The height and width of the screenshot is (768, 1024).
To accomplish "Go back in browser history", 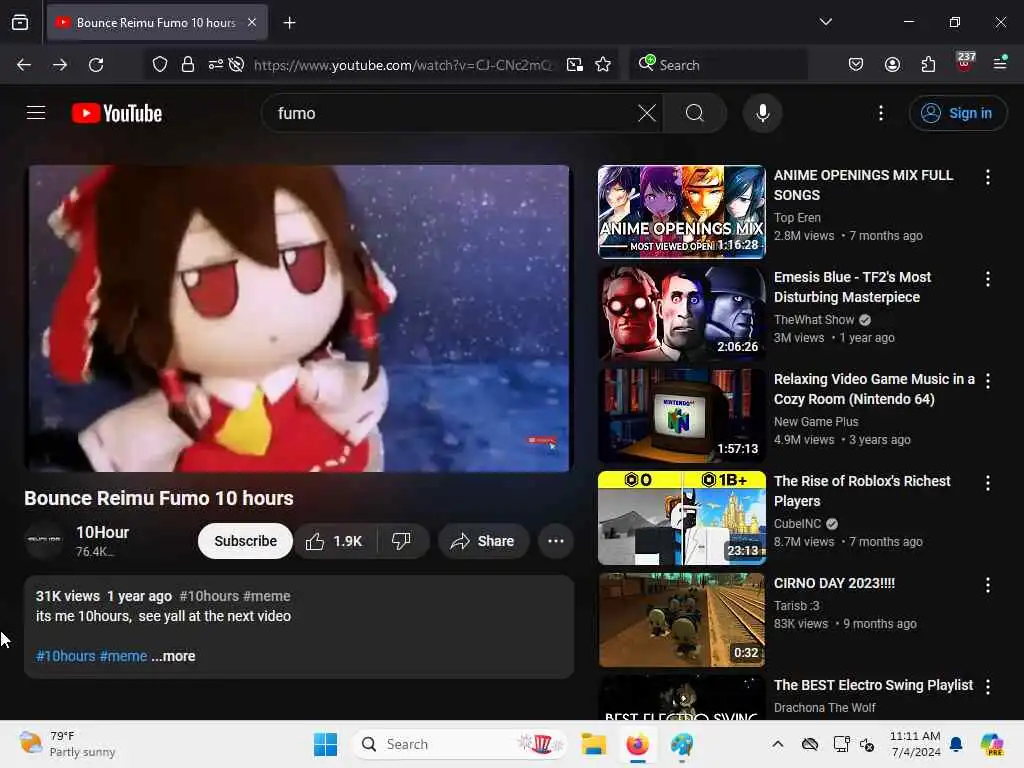I will pyautogui.click(x=24, y=65).
